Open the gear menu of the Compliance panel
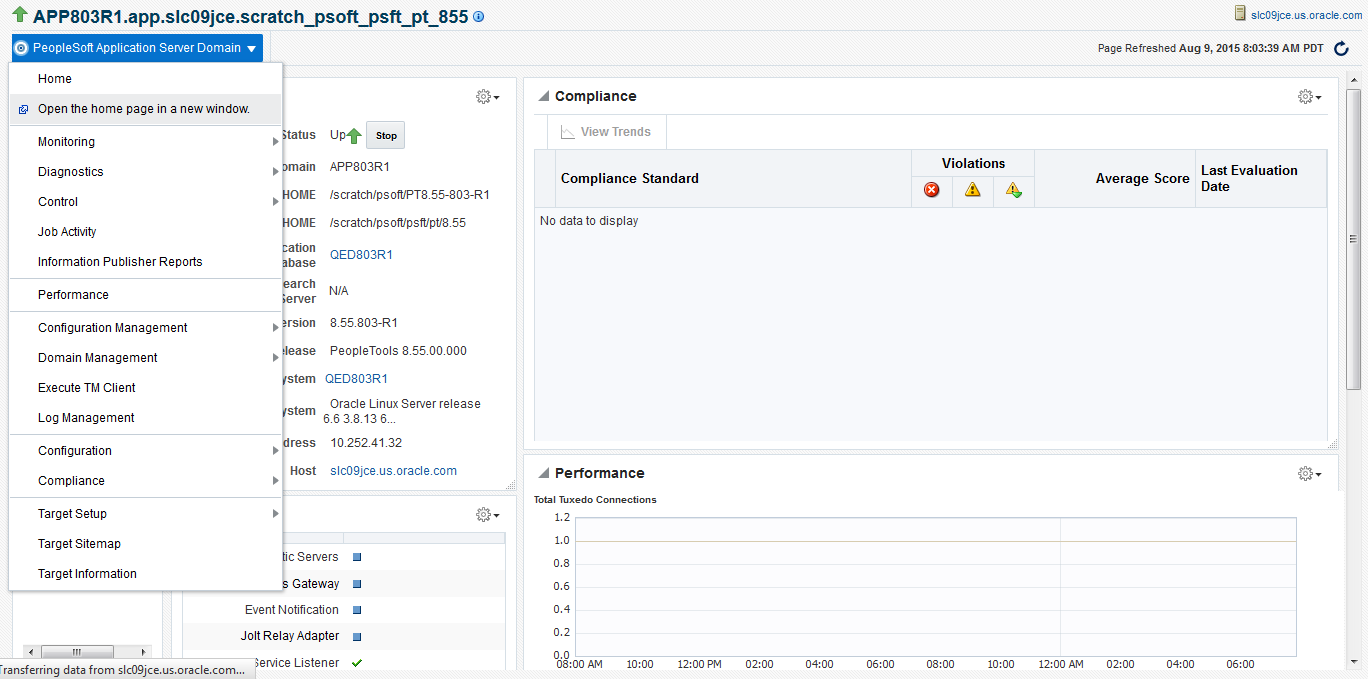Image resolution: width=1368 pixels, height=679 pixels. [1309, 97]
